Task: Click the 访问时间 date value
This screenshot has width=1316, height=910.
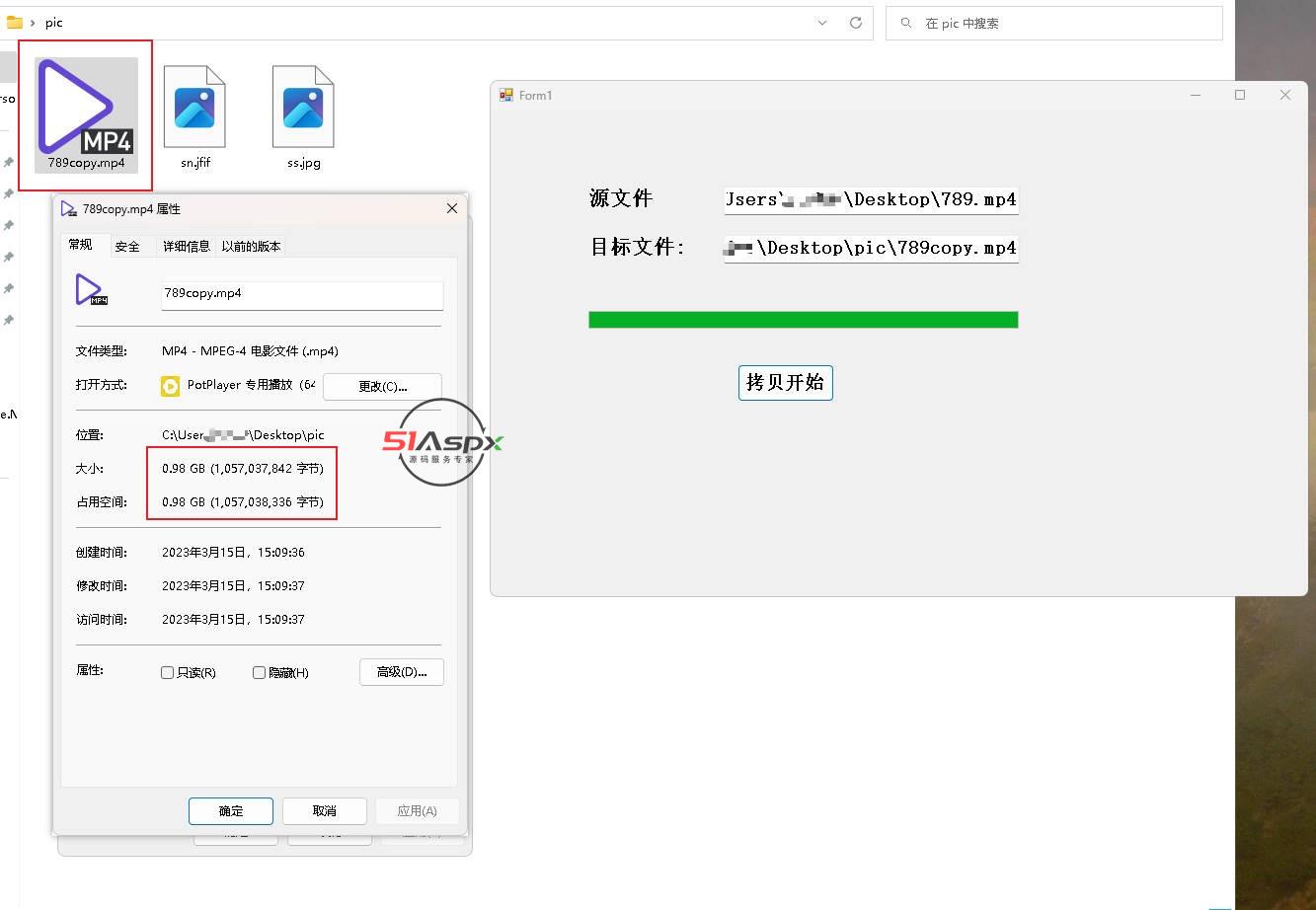Action: pyautogui.click(x=233, y=620)
